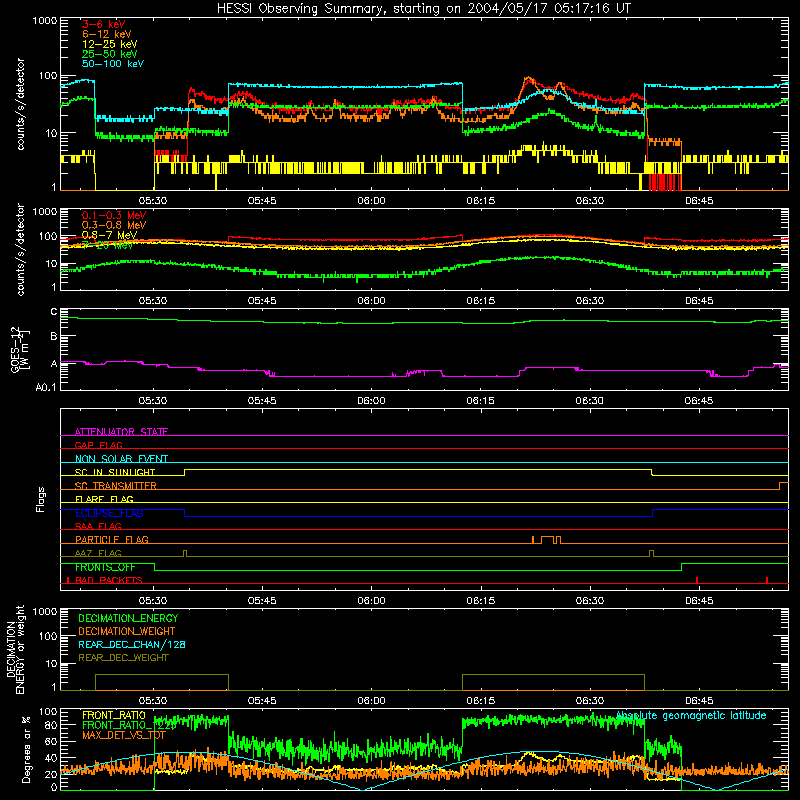Click the GAP_FLAG label
800x800 pixels.
pyautogui.click(x=99, y=445)
